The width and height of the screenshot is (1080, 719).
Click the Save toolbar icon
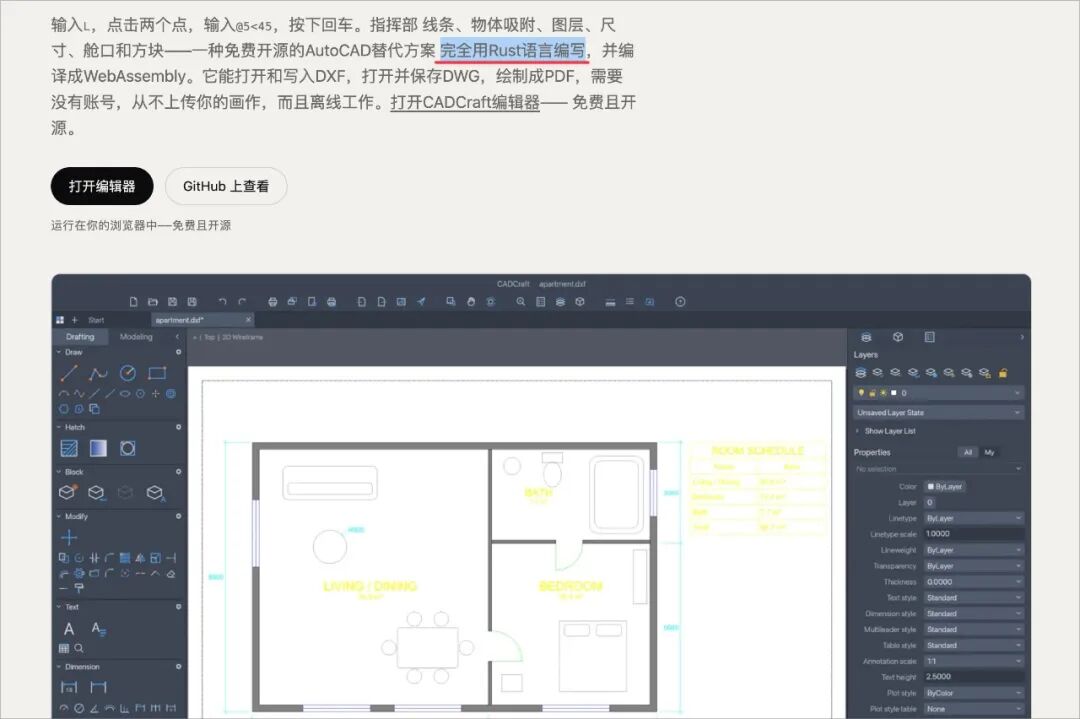(x=172, y=302)
